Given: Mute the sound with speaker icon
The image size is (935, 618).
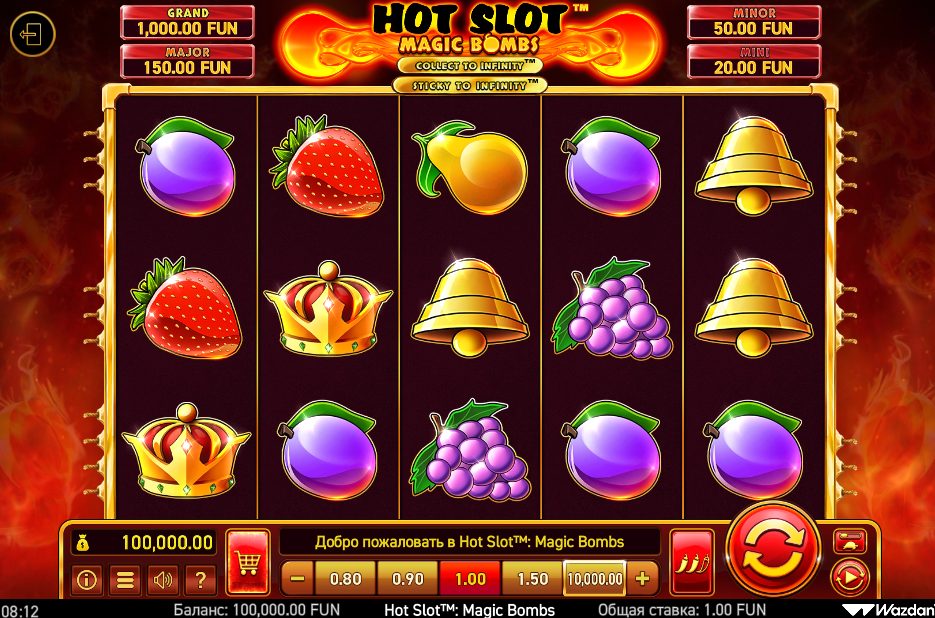Looking at the screenshot, I should pos(162,579).
